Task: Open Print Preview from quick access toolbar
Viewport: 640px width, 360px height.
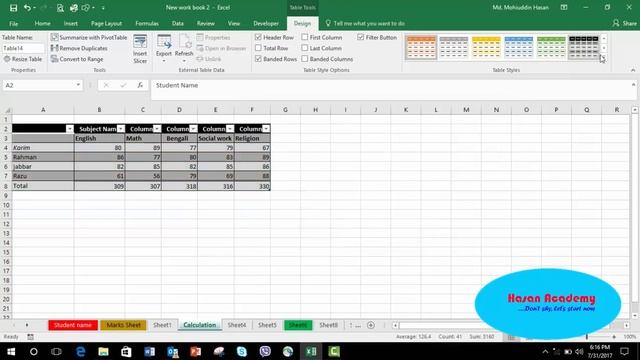Action: [60, 8]
